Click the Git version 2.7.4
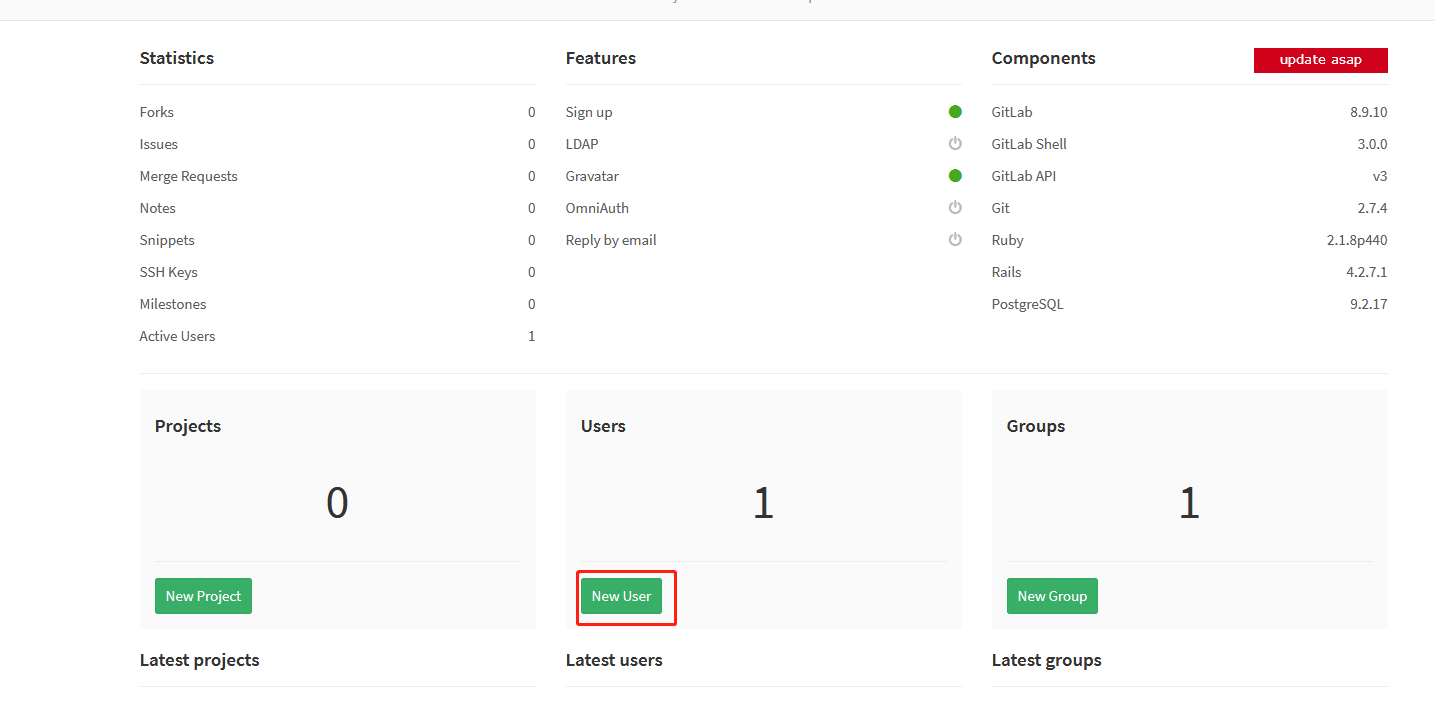This screenshot has height=705, width=1435. 1372,208
